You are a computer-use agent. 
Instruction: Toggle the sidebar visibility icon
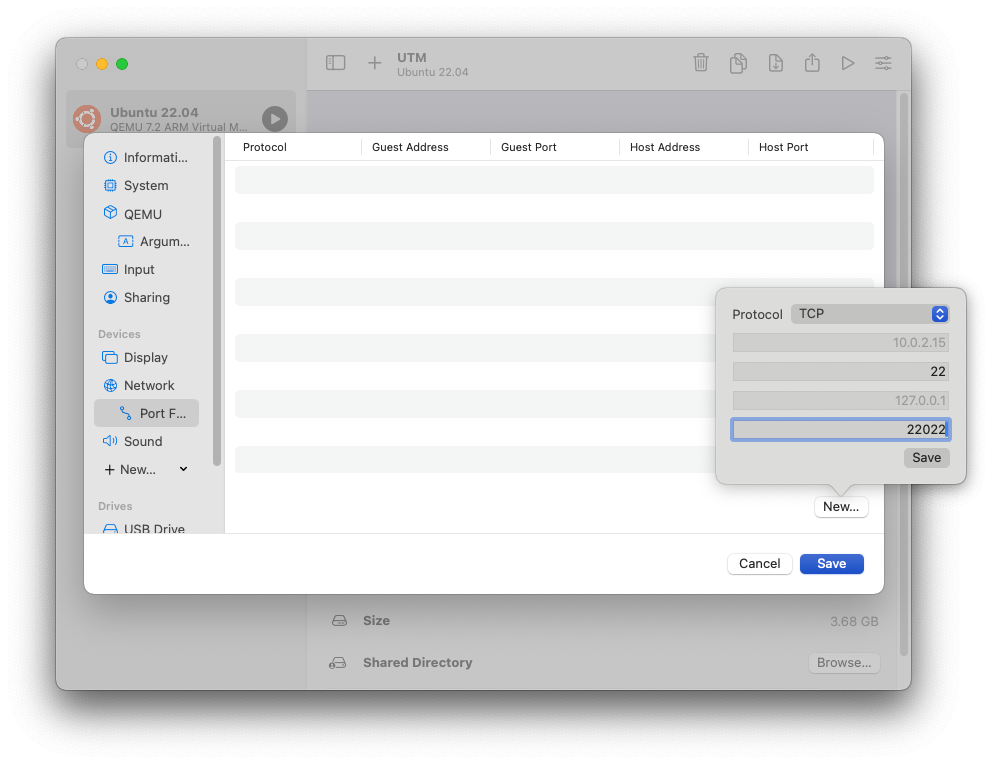(x=336, y=63)
